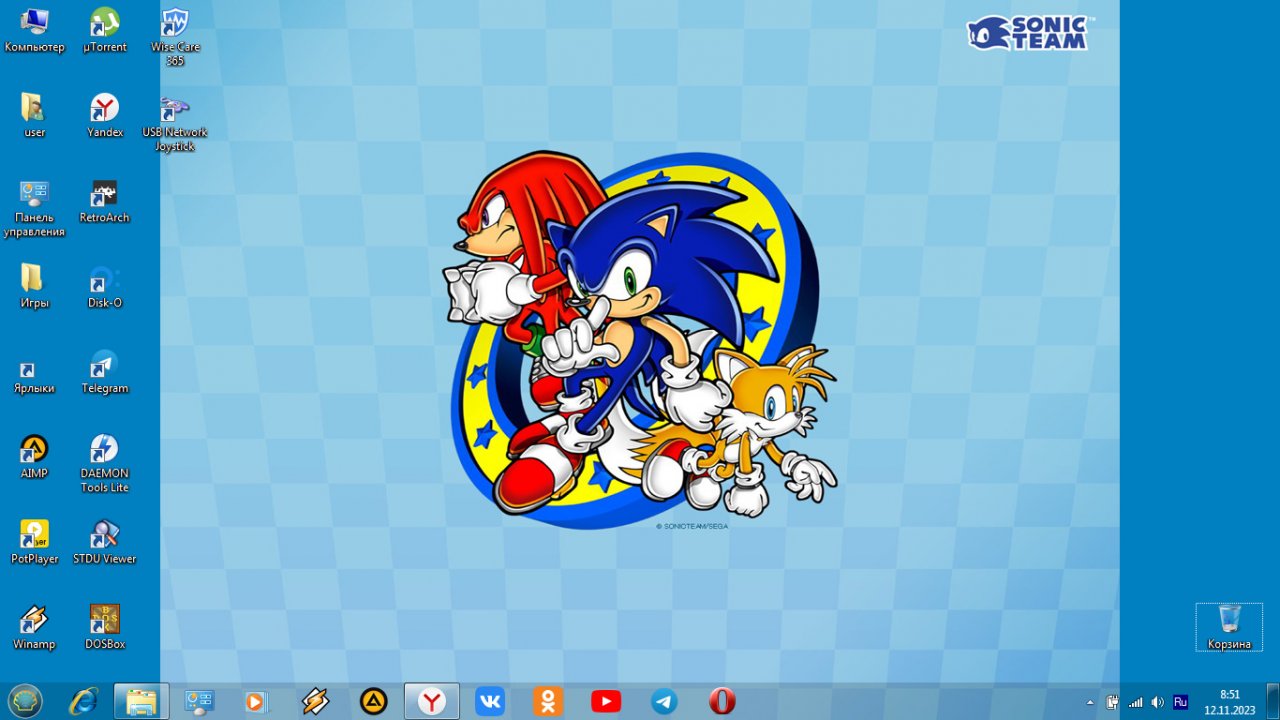Open the Disk-O desktop shortcut
This screenshot has width=1280, height=720.
pyautogui.click(x=105, y=287)
